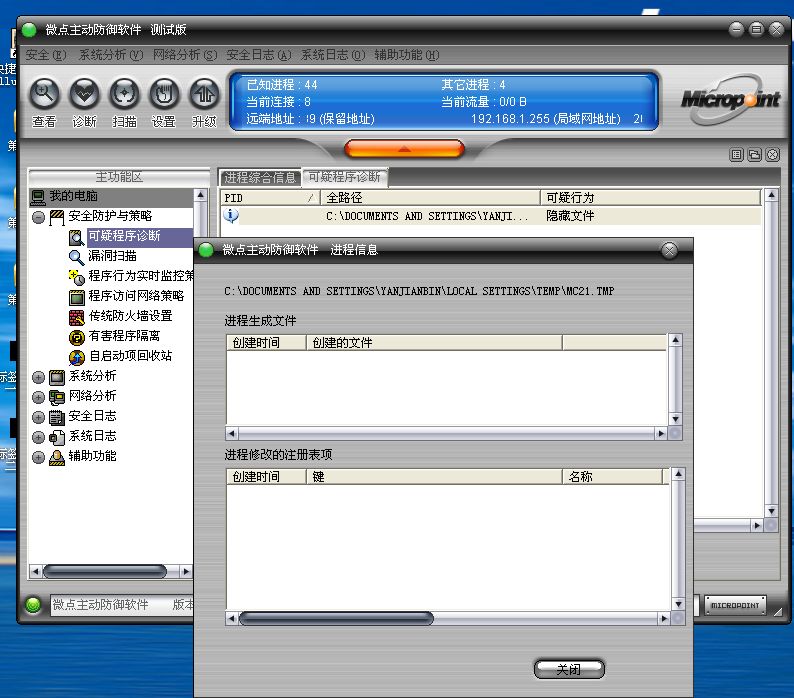This screenshot has height=698, width=794.
Task: Click the 键 column header in registry list
Action: tap(434, 477)
